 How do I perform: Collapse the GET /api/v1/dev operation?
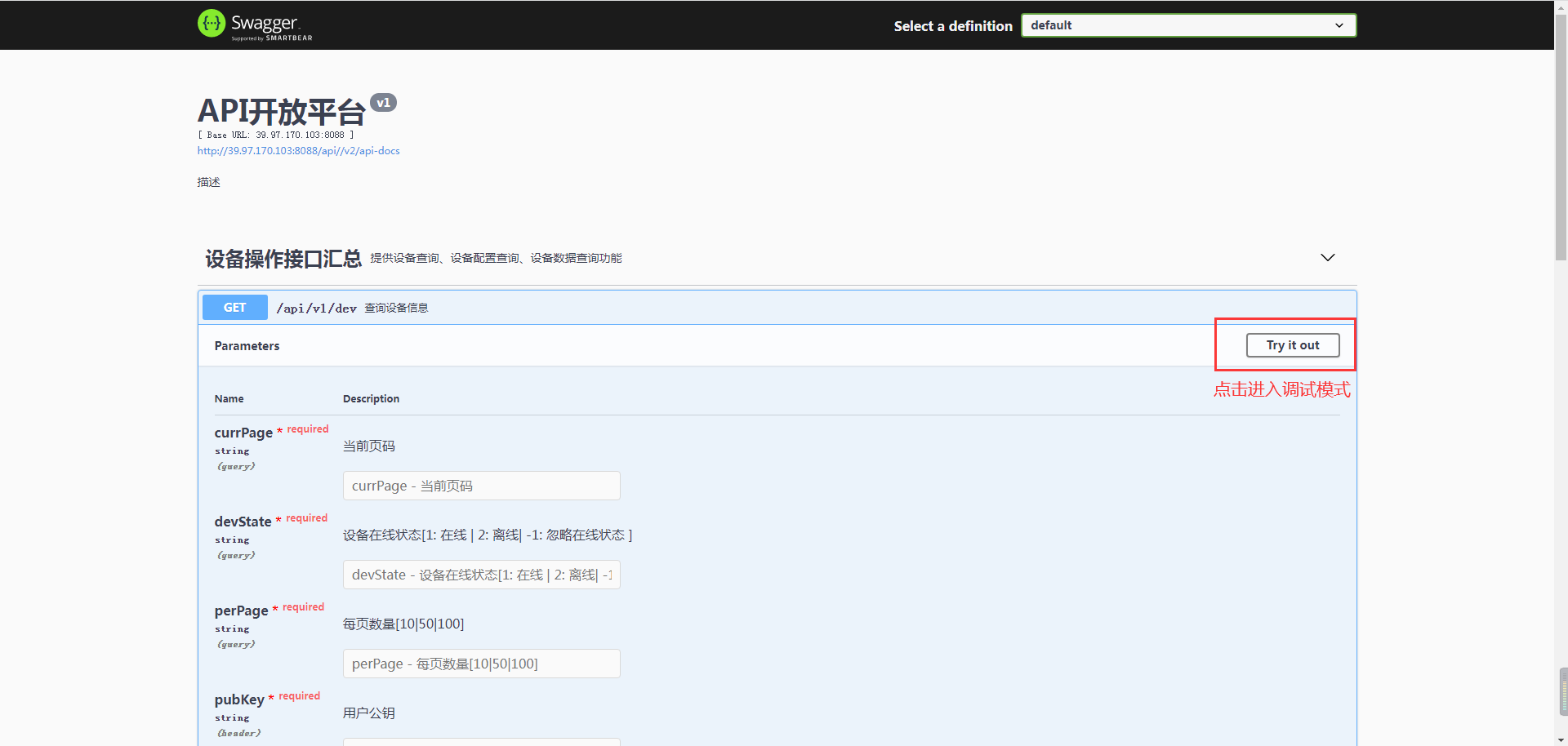pos(777,308)
